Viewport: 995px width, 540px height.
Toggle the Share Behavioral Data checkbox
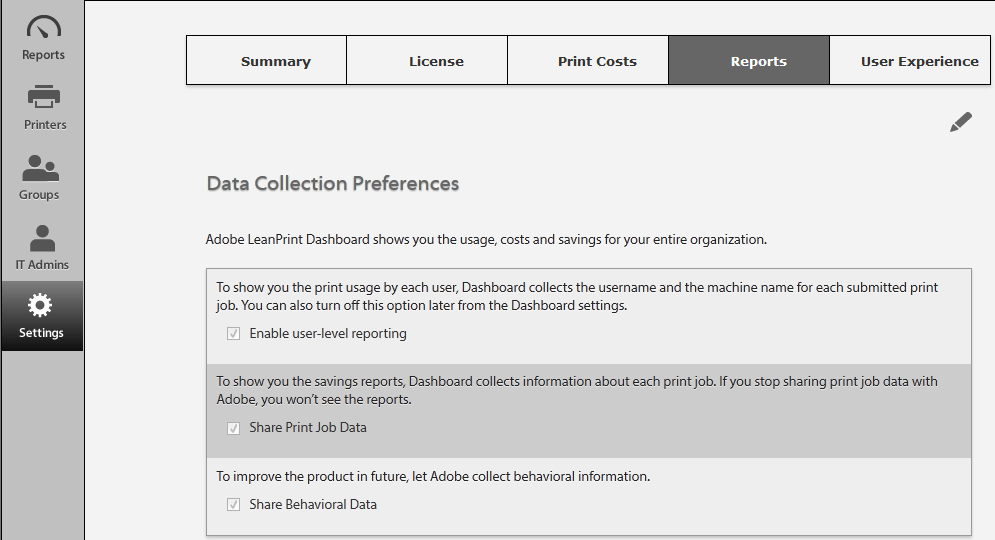pos(234,505)
